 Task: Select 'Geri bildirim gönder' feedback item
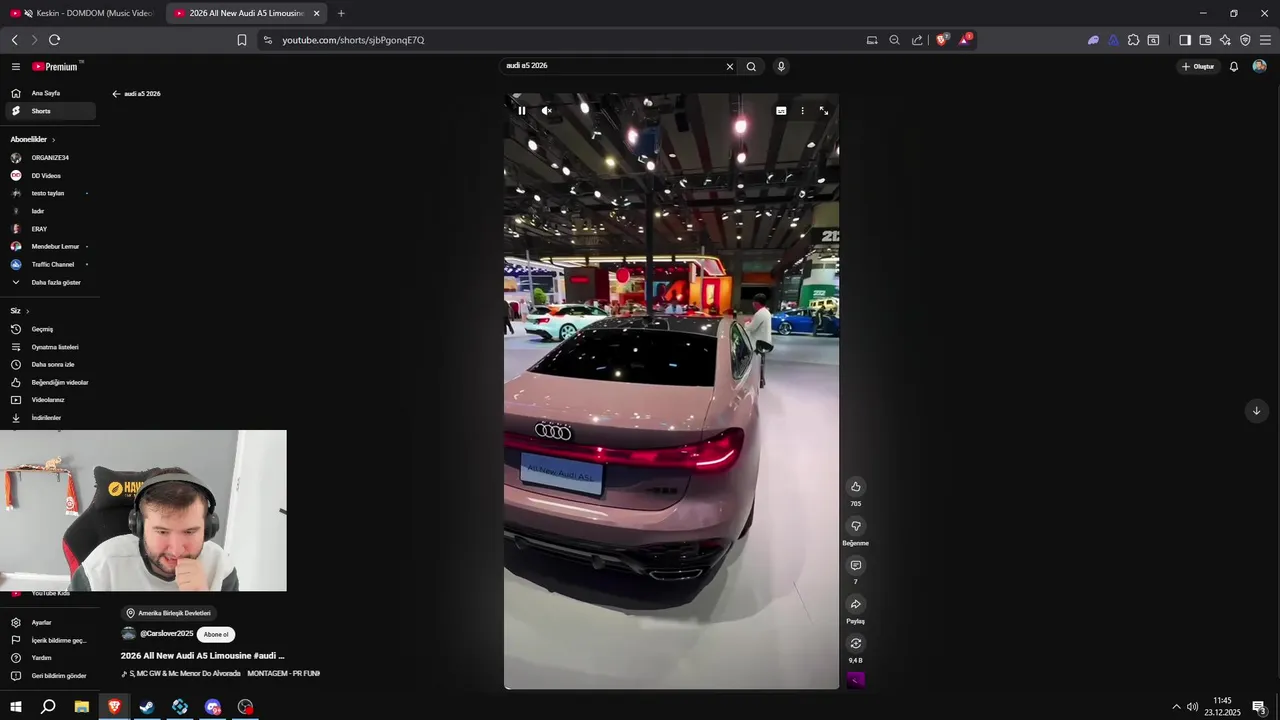click(48, 676)
